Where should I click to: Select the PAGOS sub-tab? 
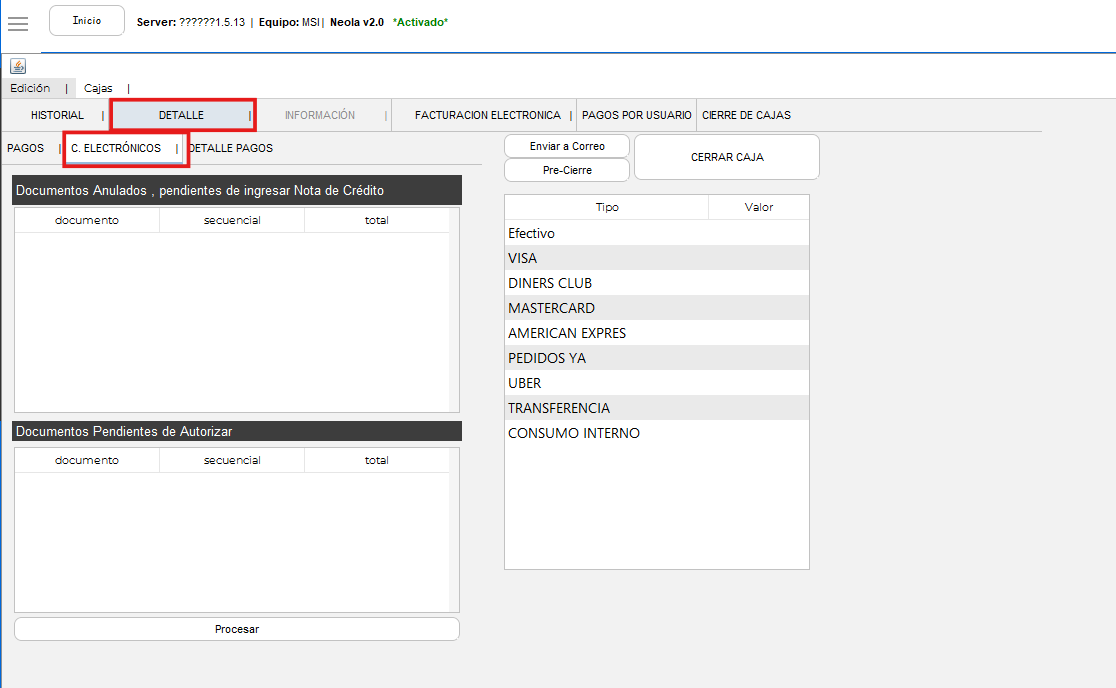click(25, 148)
